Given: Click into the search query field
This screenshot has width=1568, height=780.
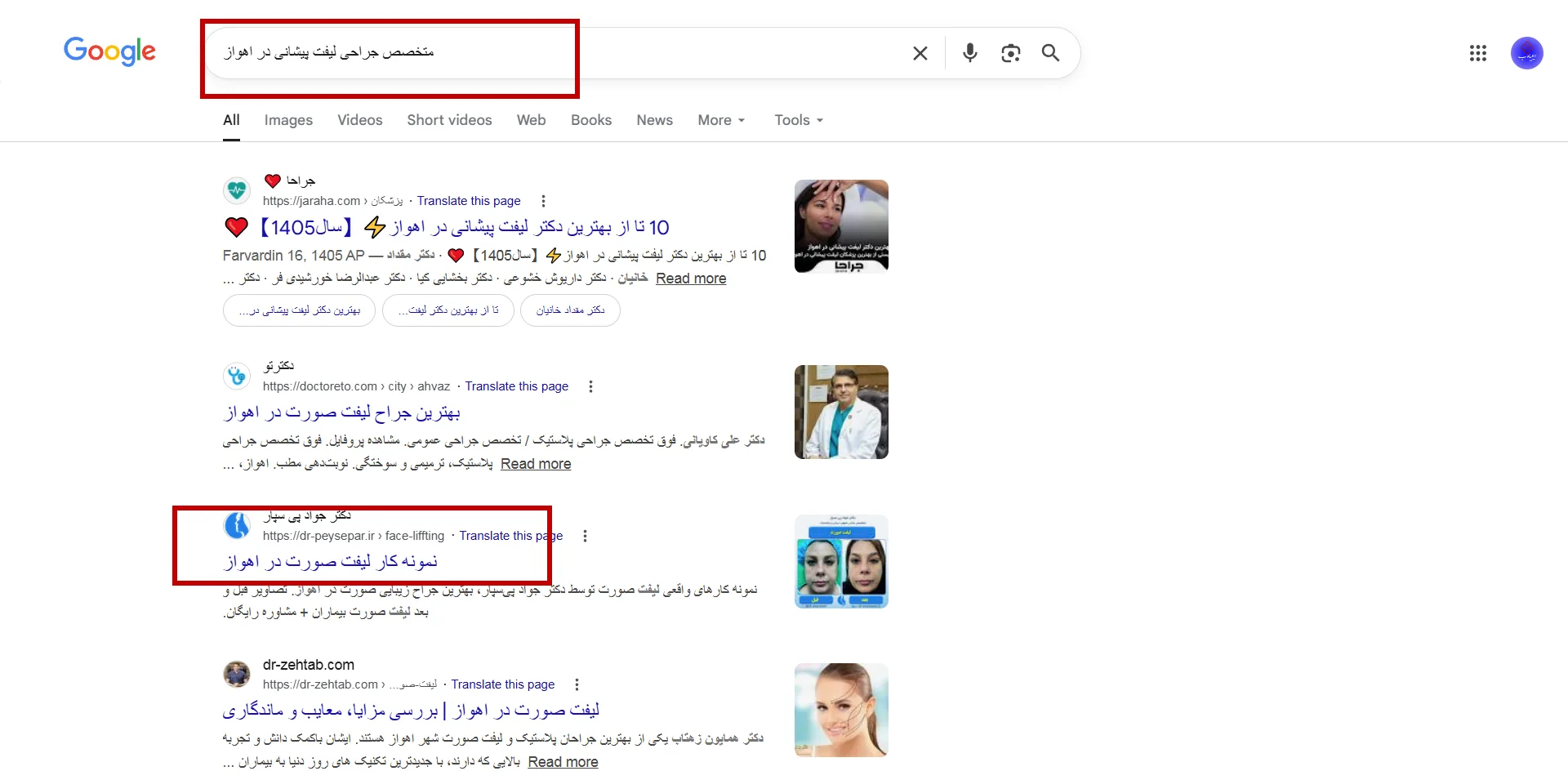Looking at the screenshot, I should 555,53.
